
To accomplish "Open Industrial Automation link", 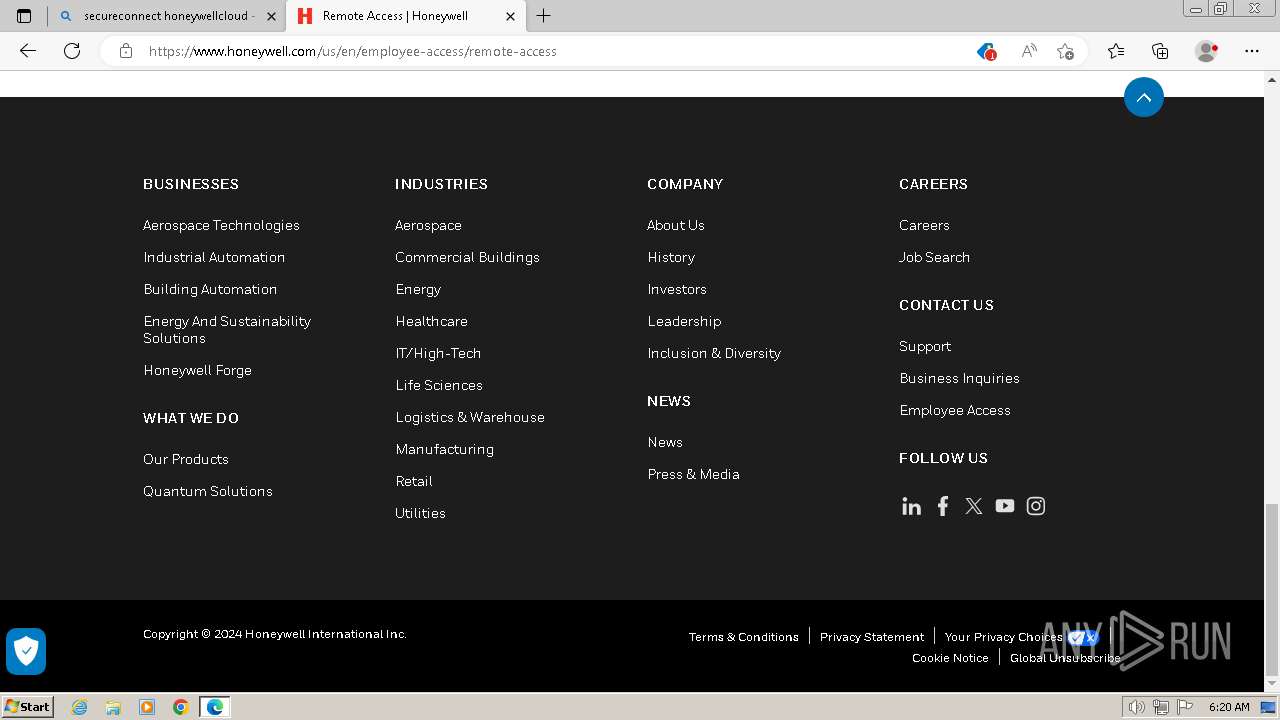I will [x=214, y=257].
